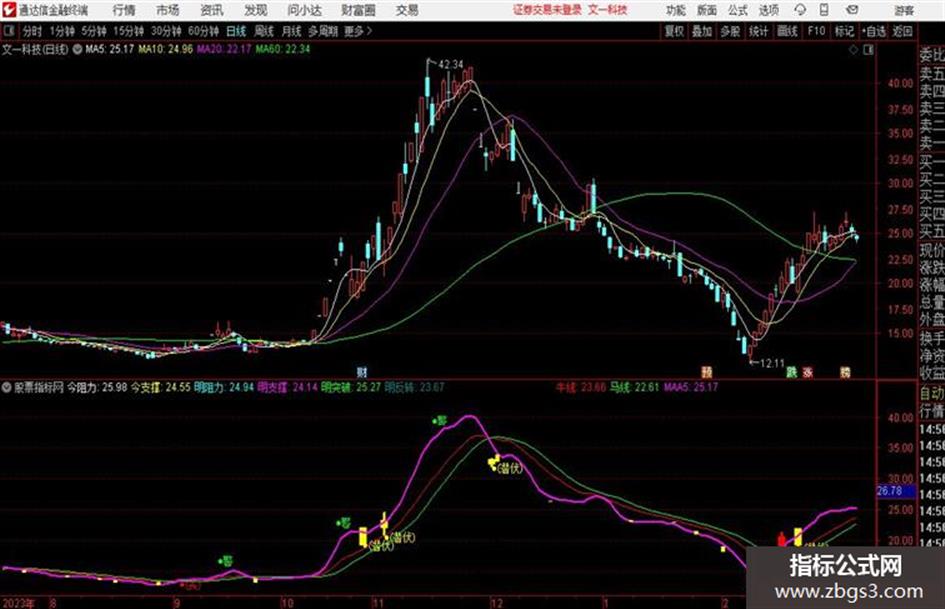Click the 文一科技(日线) chart title
Image resolution: width=945 pixels, height=609 pixels.
coord(36,49)
